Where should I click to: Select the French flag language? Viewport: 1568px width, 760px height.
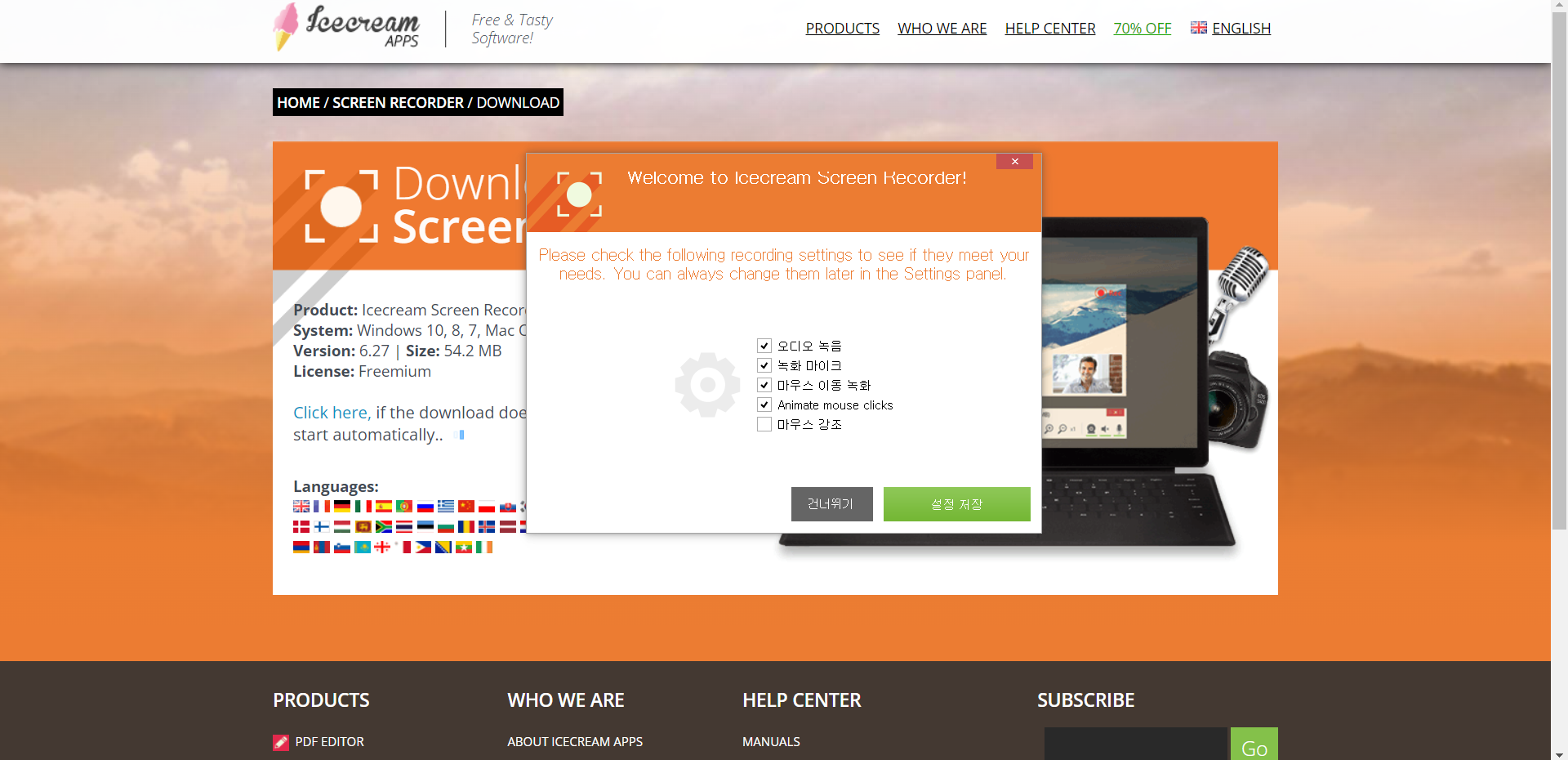tap(322, 506)
